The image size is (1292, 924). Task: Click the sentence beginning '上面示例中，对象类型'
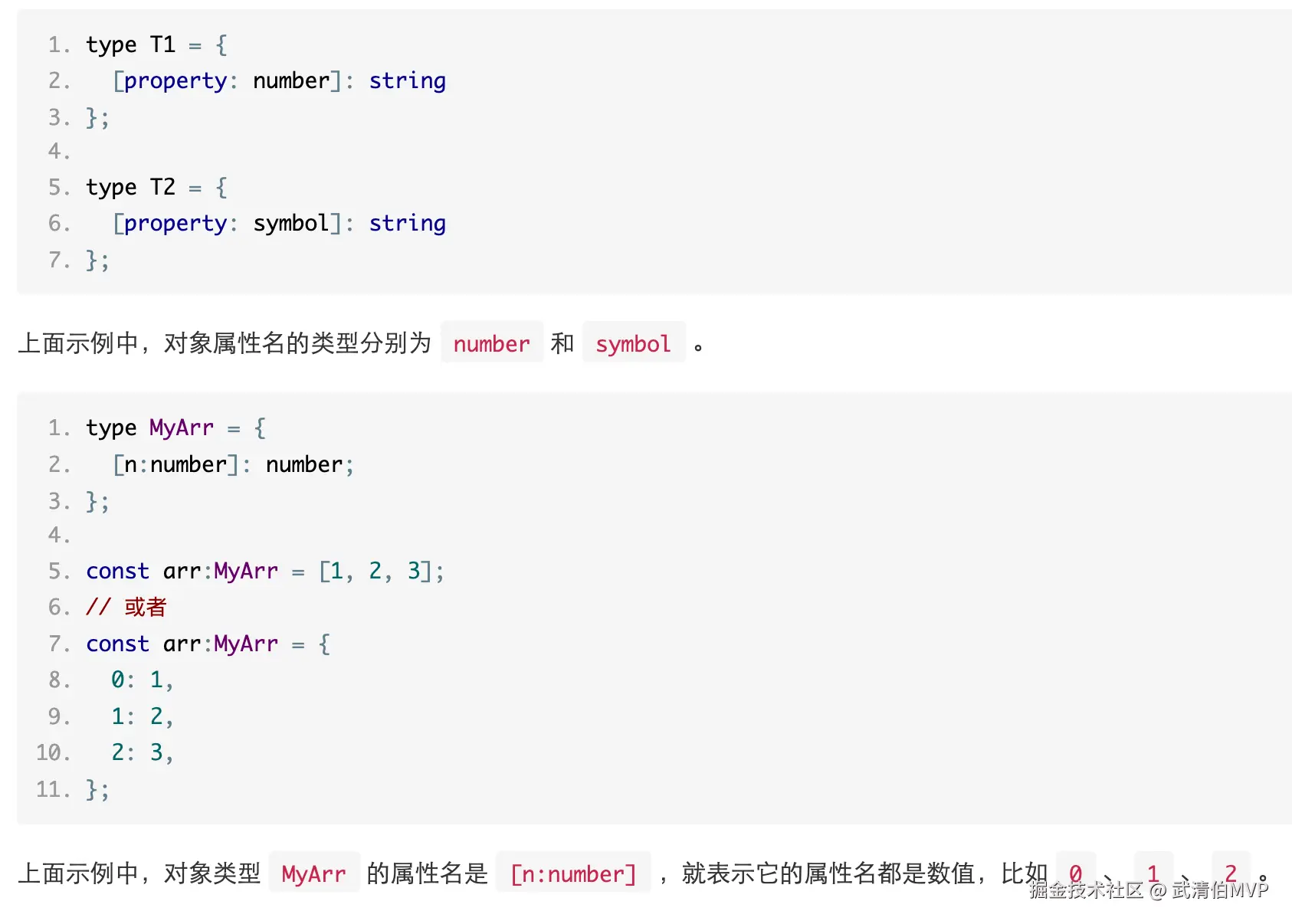(x=644, y=873)
